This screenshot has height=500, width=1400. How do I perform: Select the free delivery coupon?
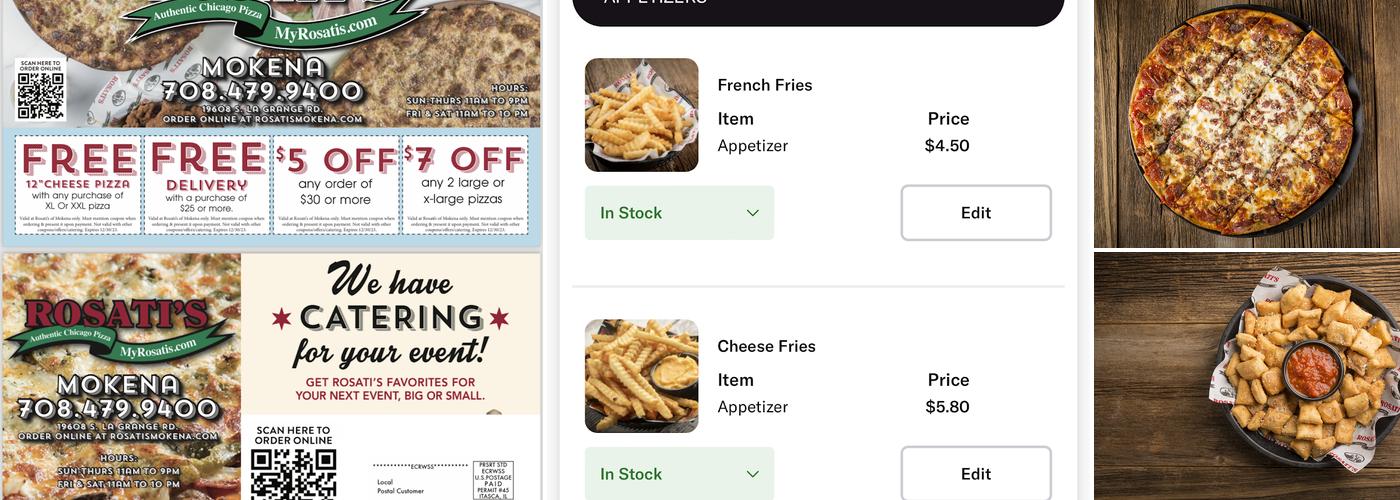[x=207, y=186]
